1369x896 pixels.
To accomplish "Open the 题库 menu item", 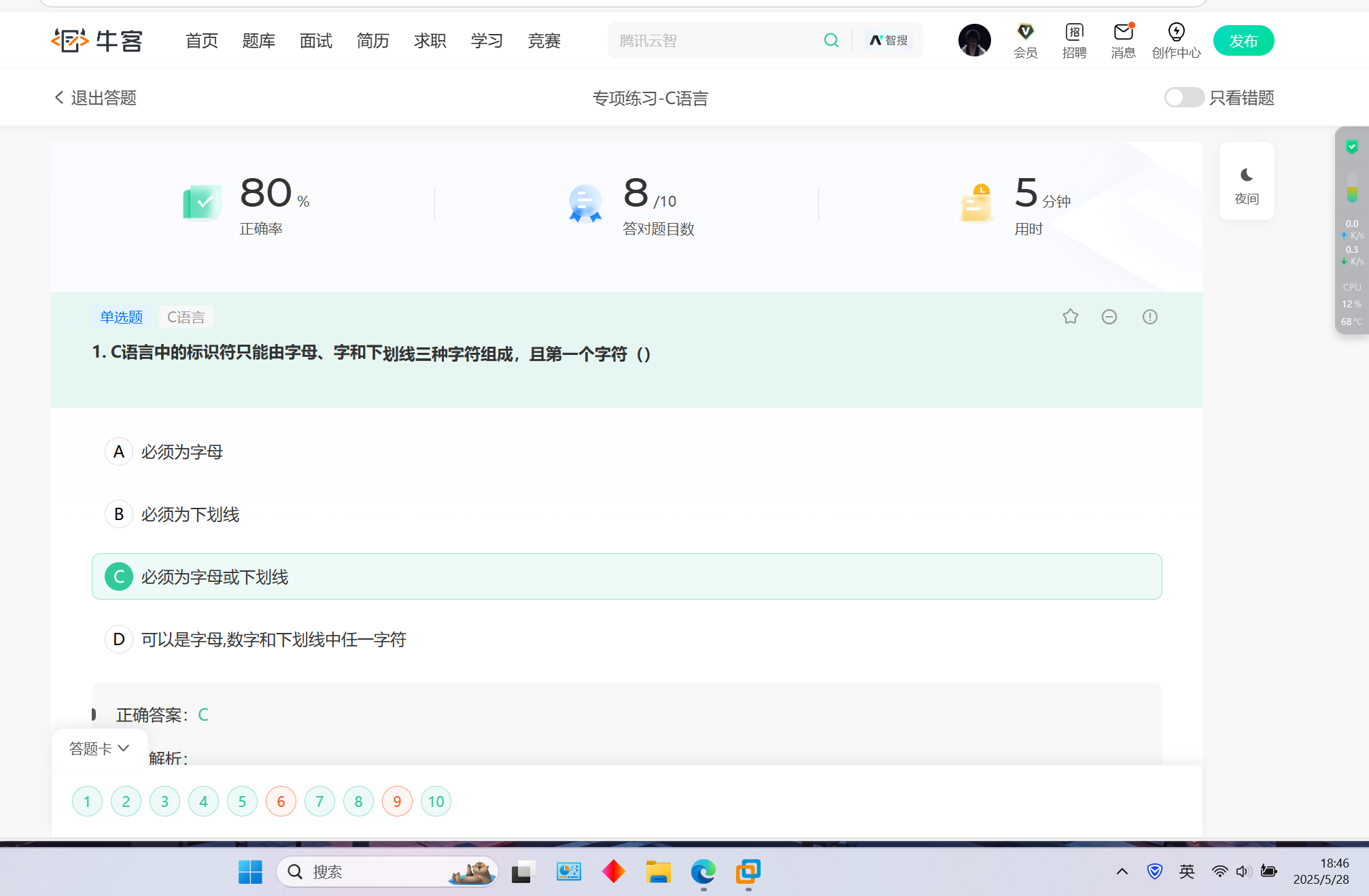I will 258,41.
